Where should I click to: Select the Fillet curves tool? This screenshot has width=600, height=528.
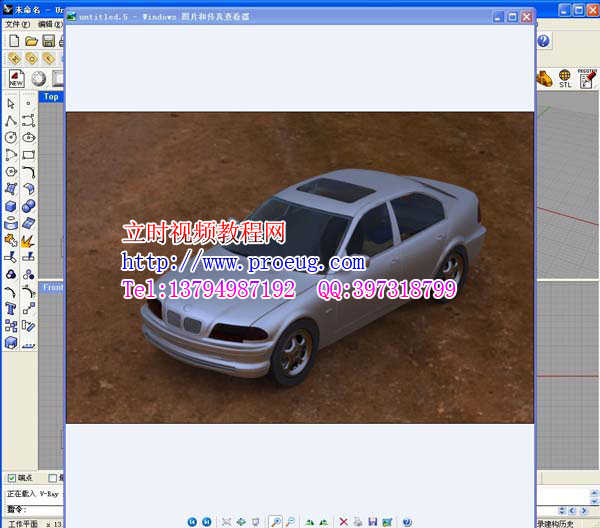28,172
